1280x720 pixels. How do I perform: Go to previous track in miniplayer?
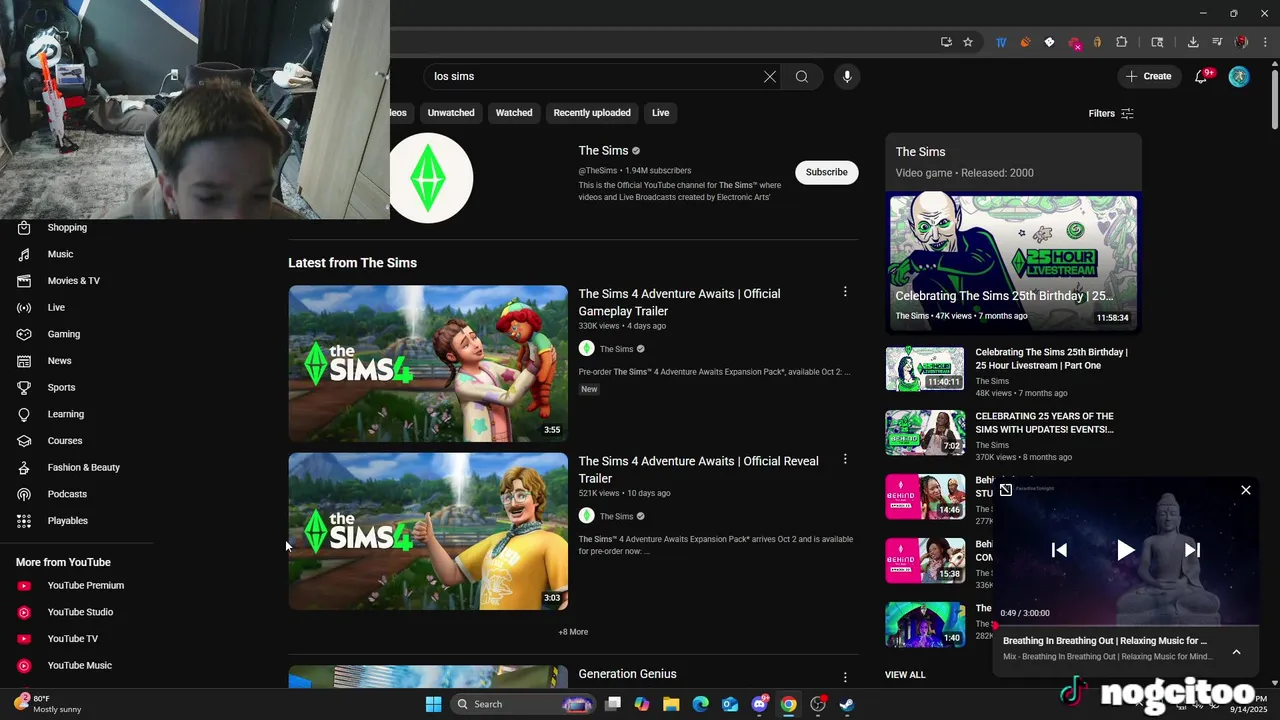tap(1059, 550)
